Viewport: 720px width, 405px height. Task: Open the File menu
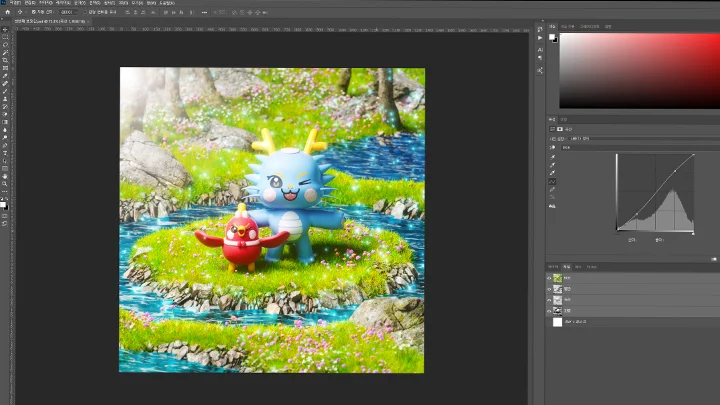click(15, 3)
